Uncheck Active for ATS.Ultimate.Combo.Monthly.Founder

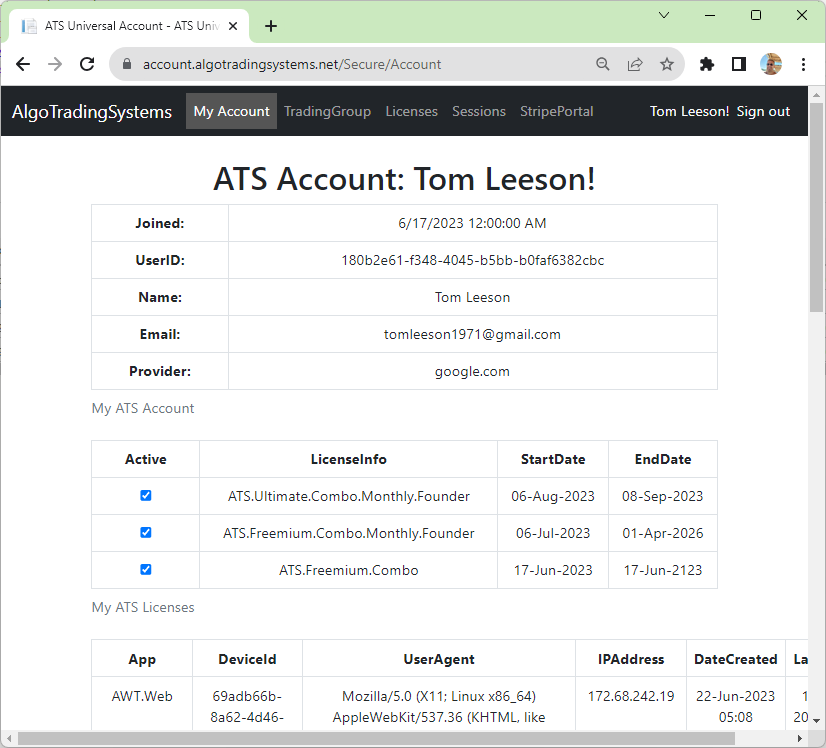click(146, 496)
